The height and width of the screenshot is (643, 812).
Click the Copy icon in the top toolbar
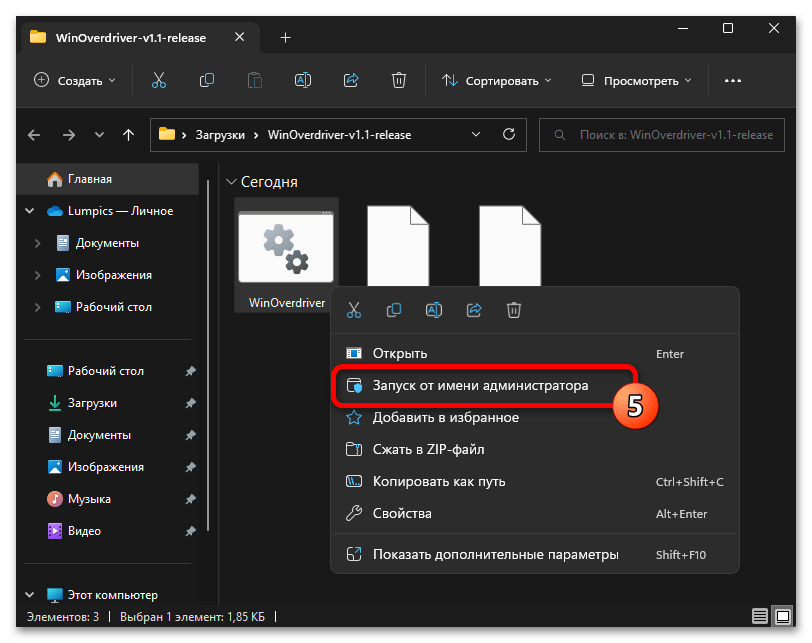[x=207, y=80]
